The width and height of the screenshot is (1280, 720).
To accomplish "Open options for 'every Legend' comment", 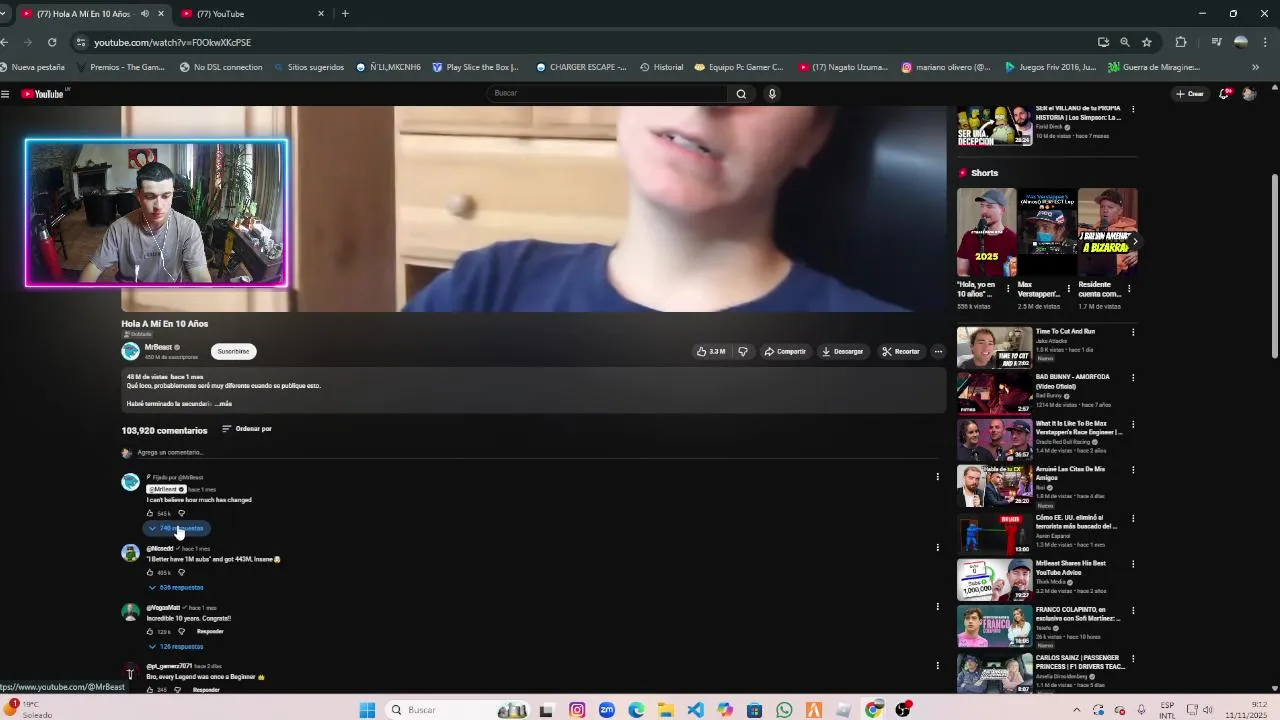I will (x=937, y=665).
